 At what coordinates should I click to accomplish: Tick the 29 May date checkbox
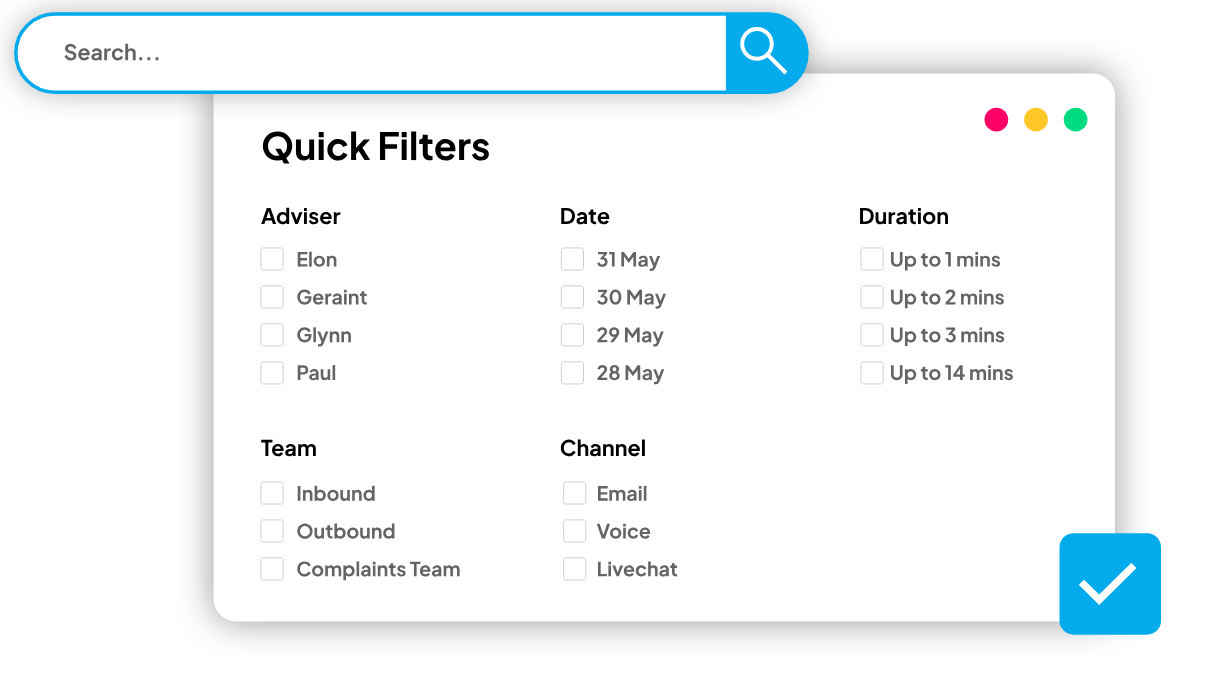coord(572,336)
